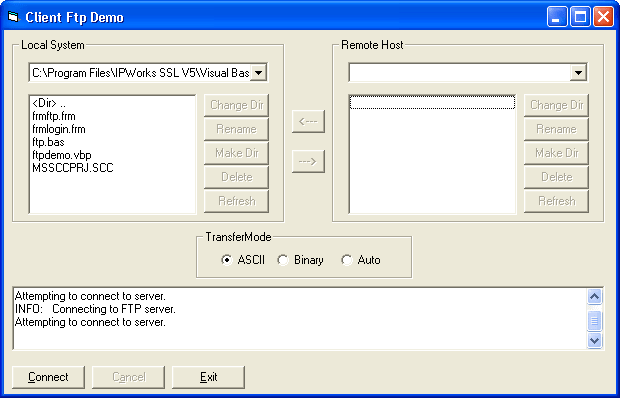Screen dimensions: 620x398
Task: Click Local System Make Dir button
Action: [x=236, y=153]
